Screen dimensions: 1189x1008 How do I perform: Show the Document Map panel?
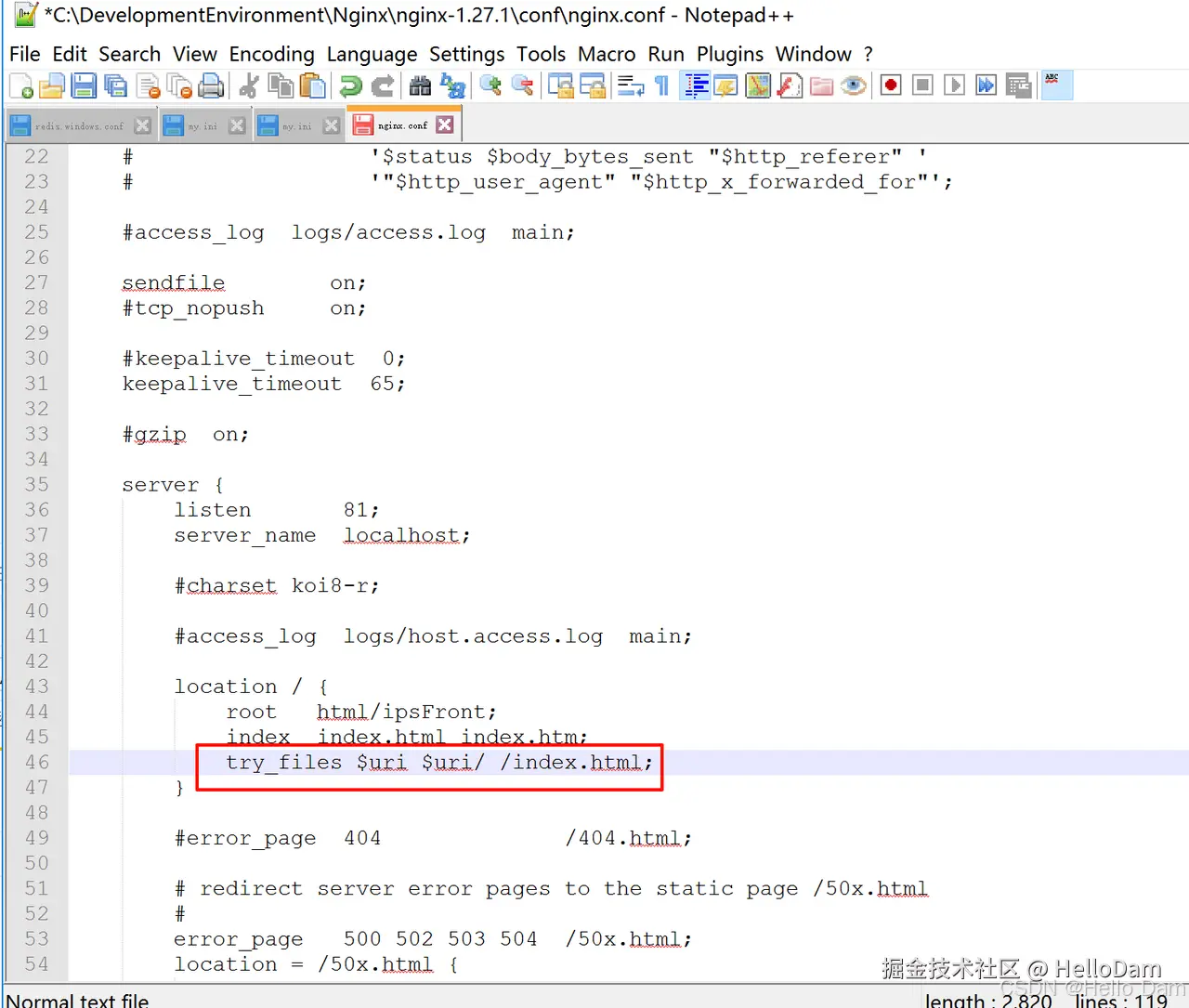tap(758, 86)
